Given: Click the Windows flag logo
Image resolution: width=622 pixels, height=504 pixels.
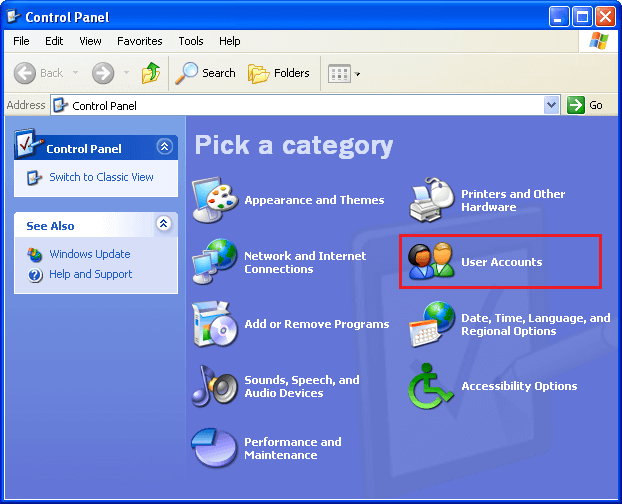Looking at the screenshot, I should click(599, 41).
